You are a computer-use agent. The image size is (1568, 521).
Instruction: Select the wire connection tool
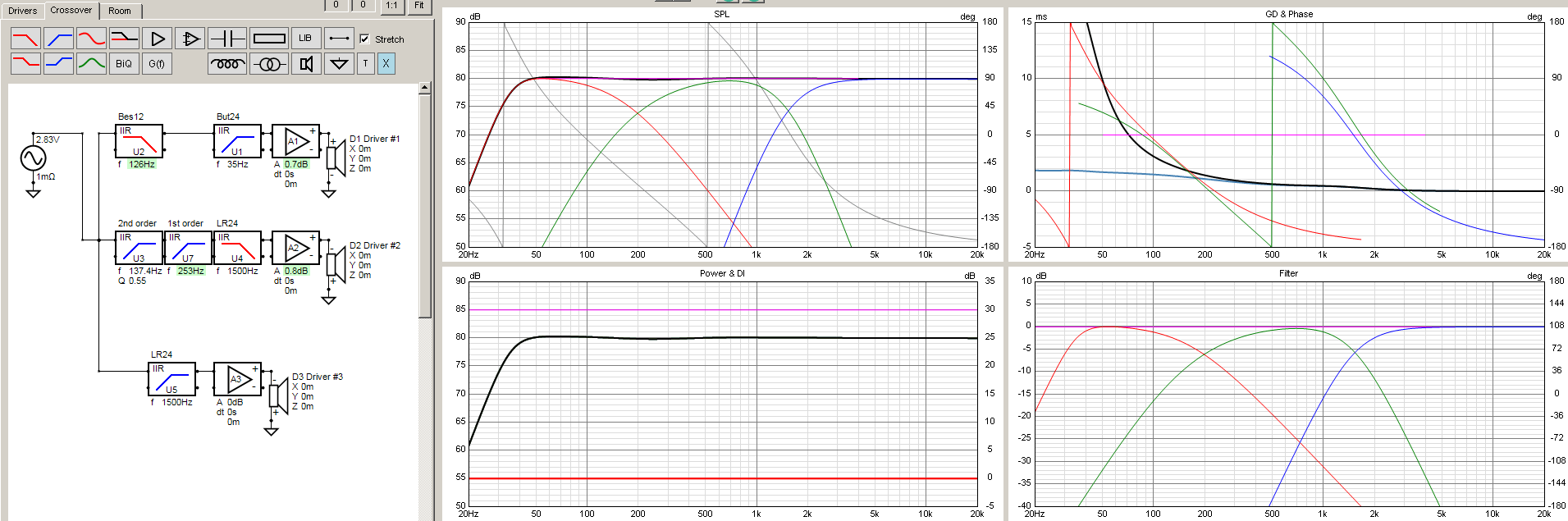[338, 39]
